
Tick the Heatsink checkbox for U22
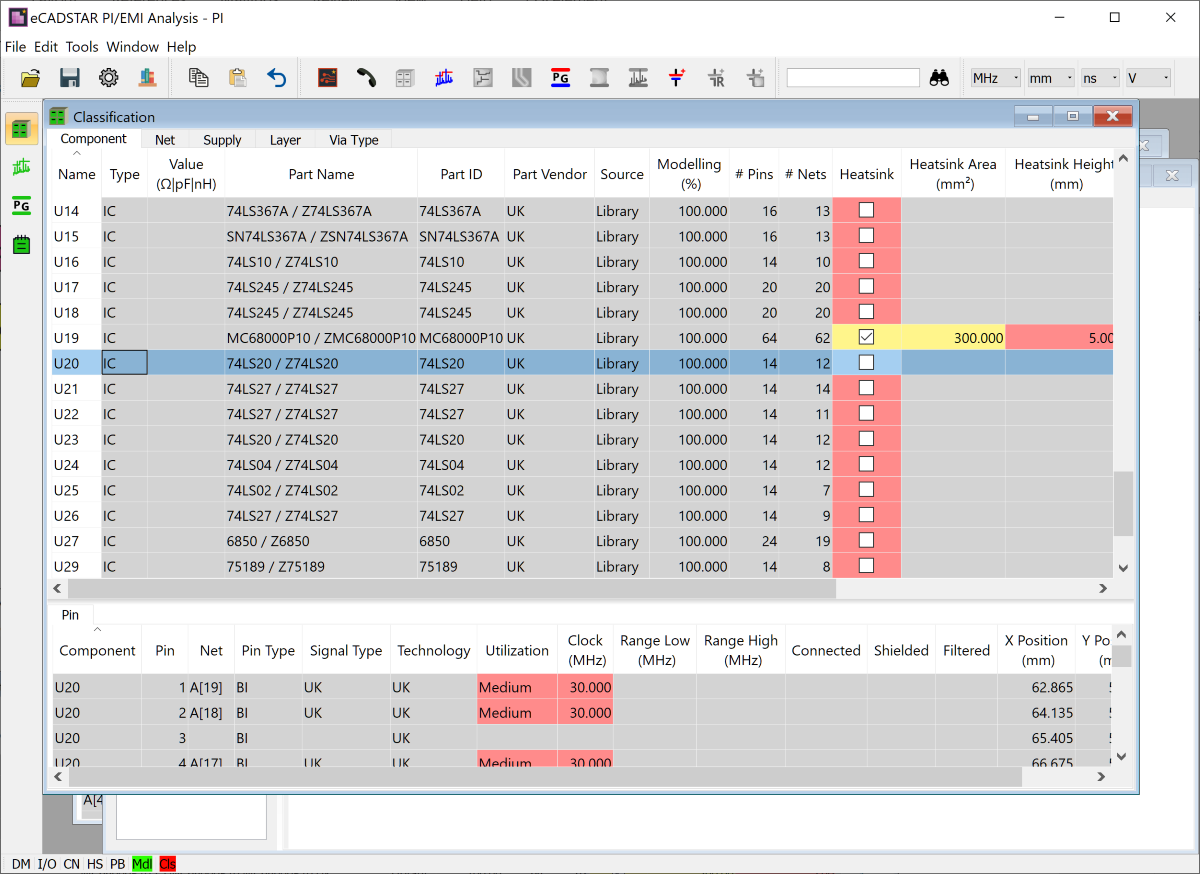867,414
